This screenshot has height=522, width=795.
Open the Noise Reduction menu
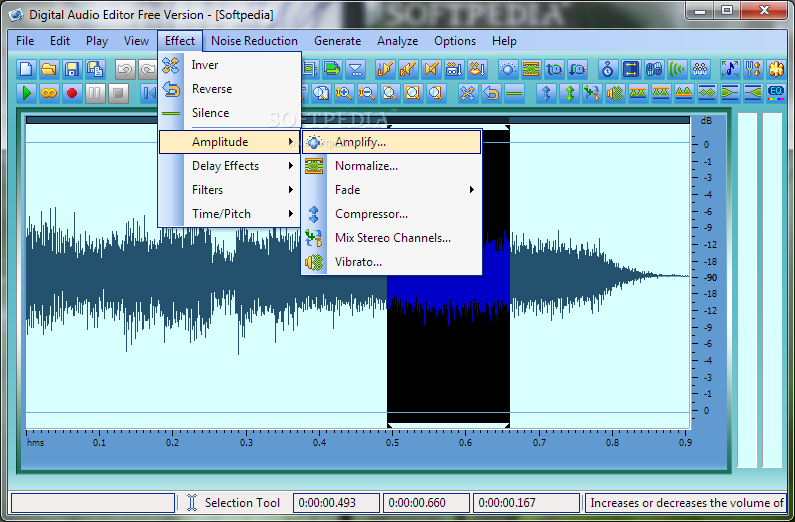click(254, 41)
